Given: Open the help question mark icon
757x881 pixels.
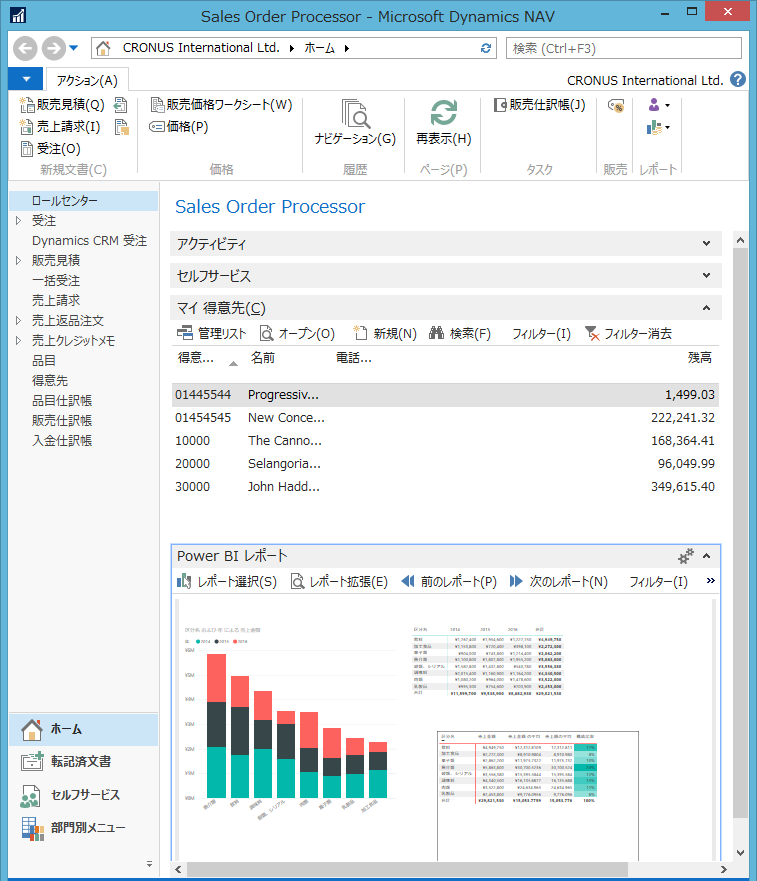Looking at the screenshot, I should click(x=738, y=80).
